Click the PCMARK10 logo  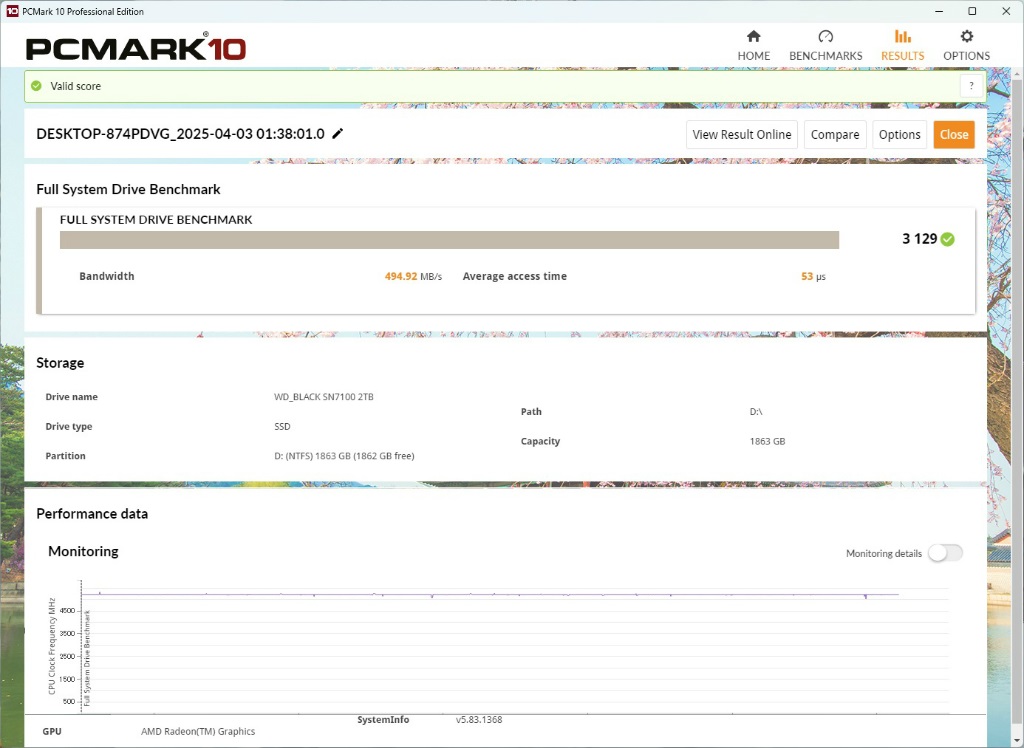[136, 48]
